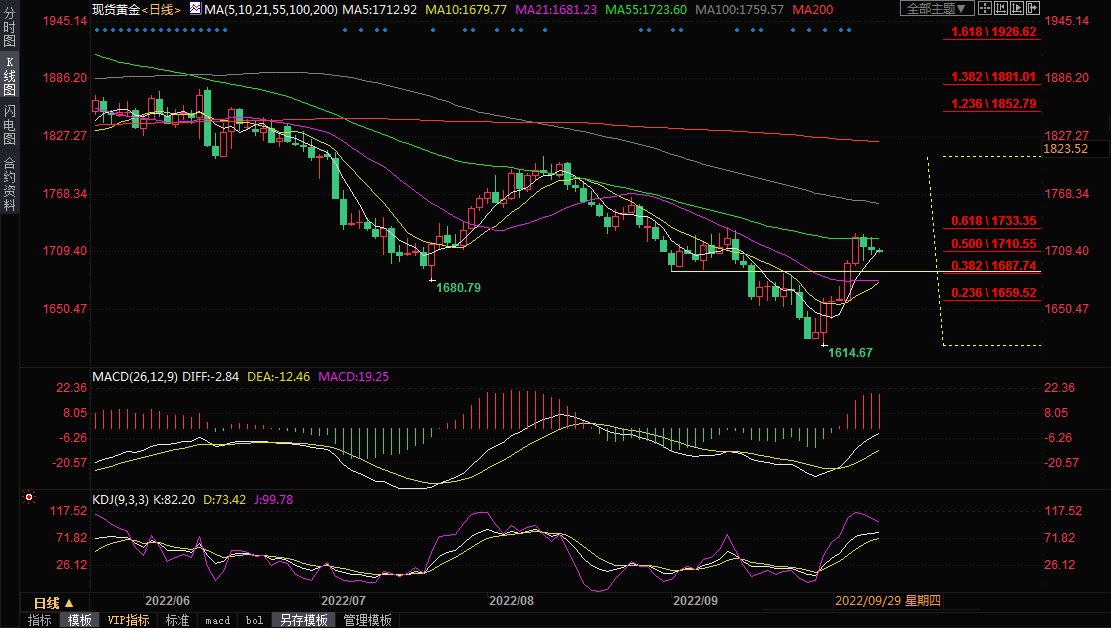This screenshot has width=1111, height=628.
Task: Click the 另存模板 button
Action: coord(303,620)
